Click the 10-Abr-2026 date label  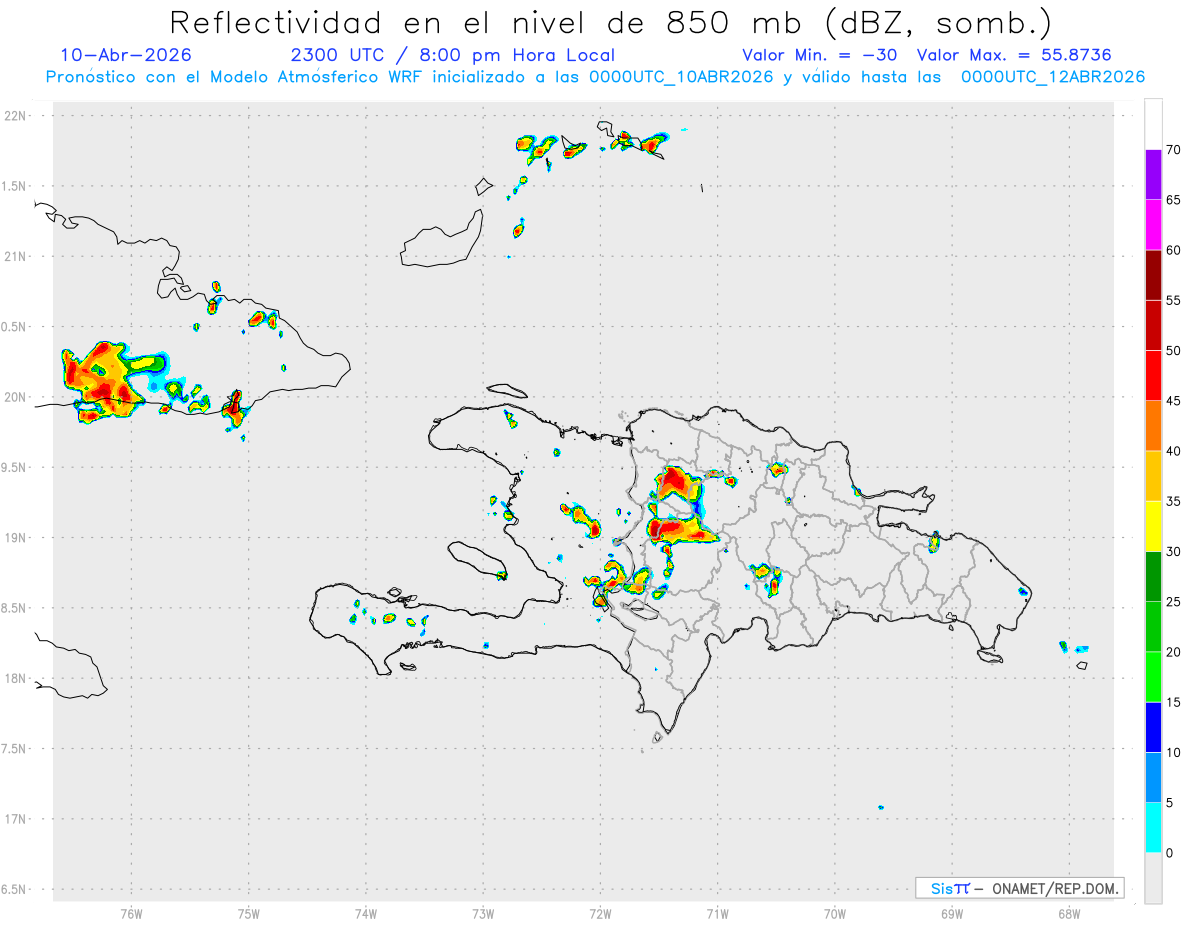pos(126,55)
